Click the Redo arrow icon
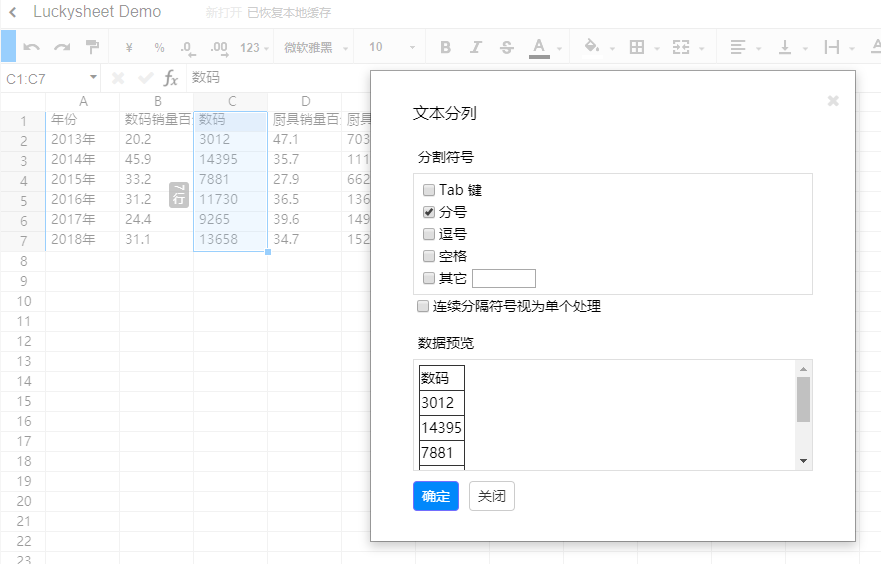 point(62,47)
